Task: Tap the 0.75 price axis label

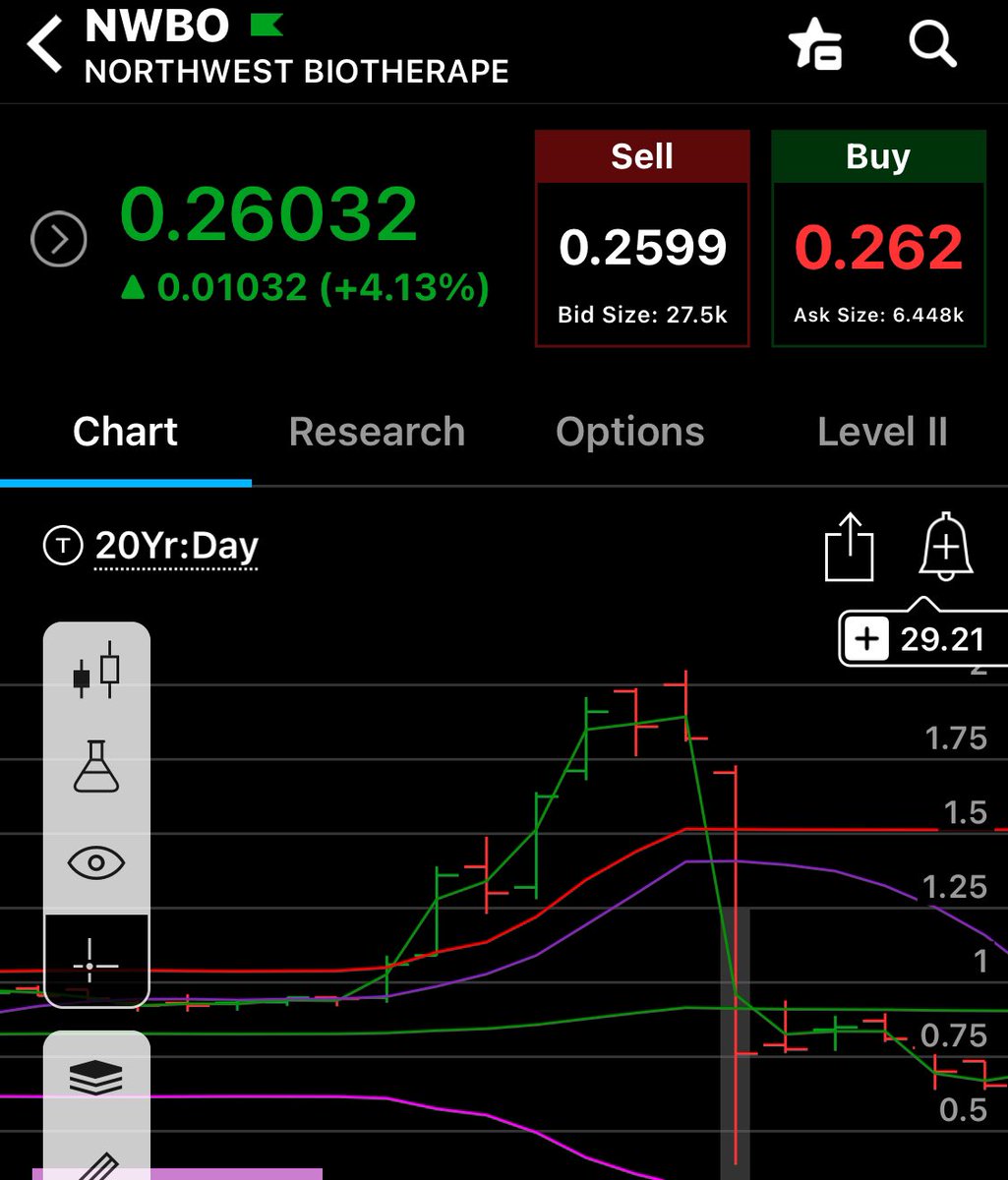Action: 954,1035
